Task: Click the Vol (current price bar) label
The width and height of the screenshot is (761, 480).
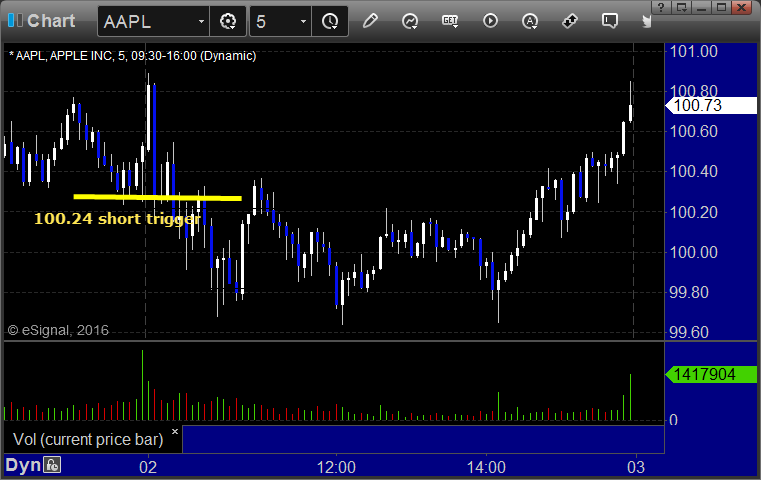Action: click(88, 439)
